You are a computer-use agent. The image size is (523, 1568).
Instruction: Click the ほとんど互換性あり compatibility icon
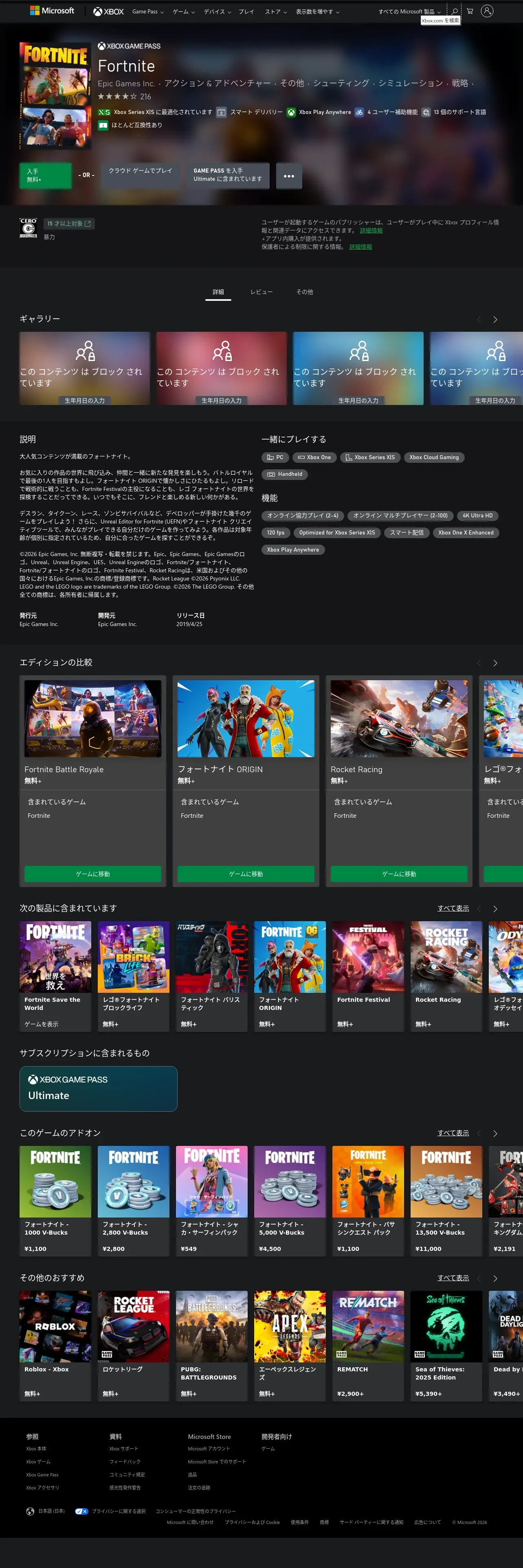tap(103, 125)
